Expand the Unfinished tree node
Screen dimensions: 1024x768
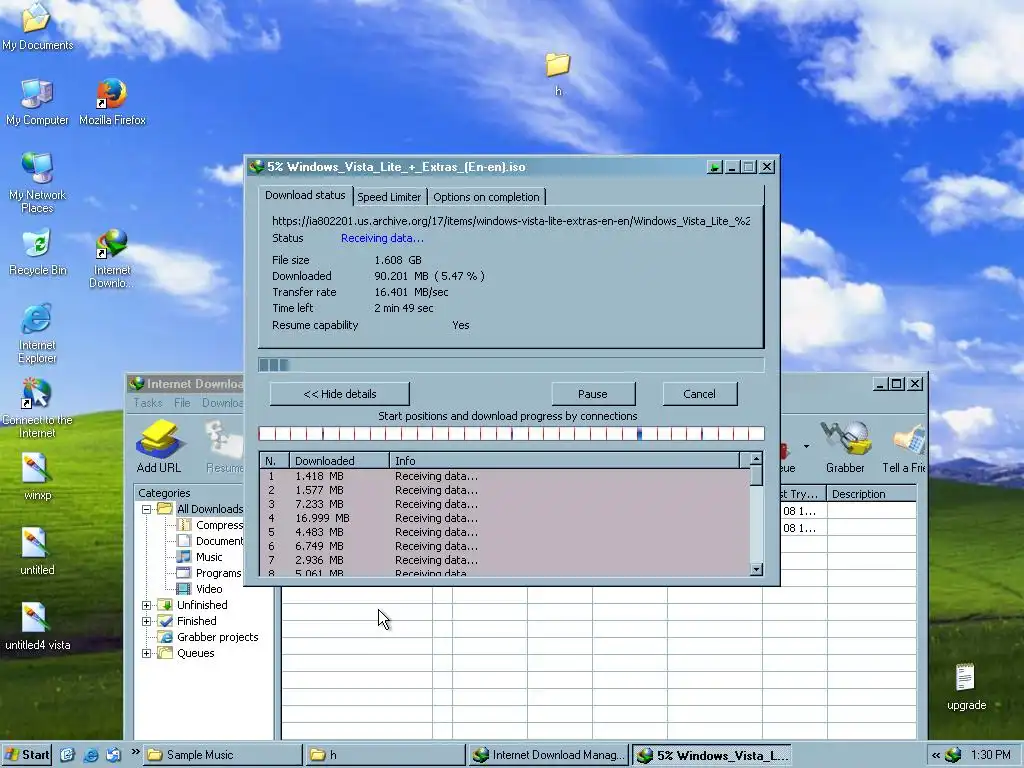click(x=146, y=605)
